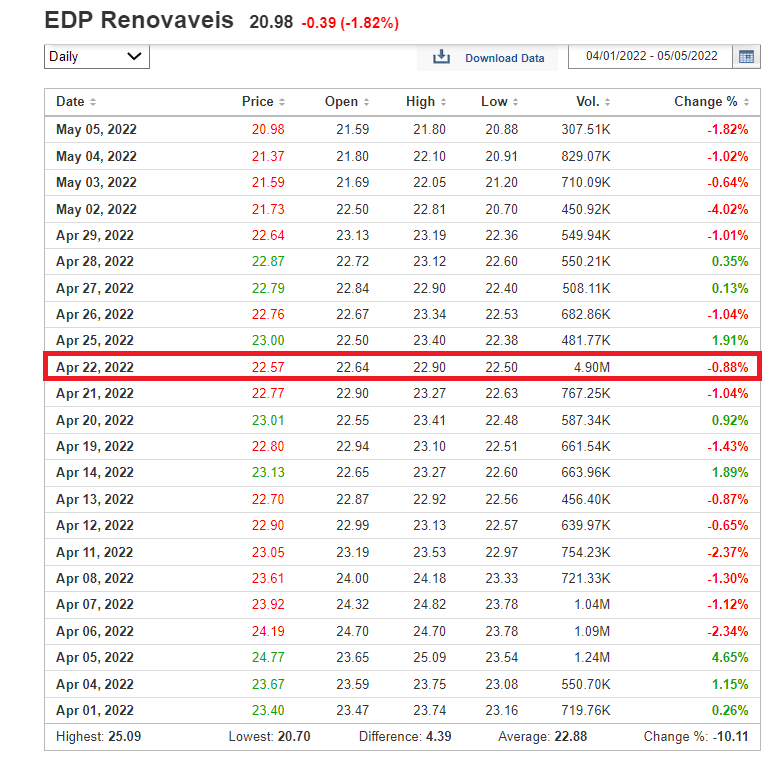This screenshot has width=776, height=778.
Task: Select the Apr 13, 2022 date cell
Action: coord(95,499)
